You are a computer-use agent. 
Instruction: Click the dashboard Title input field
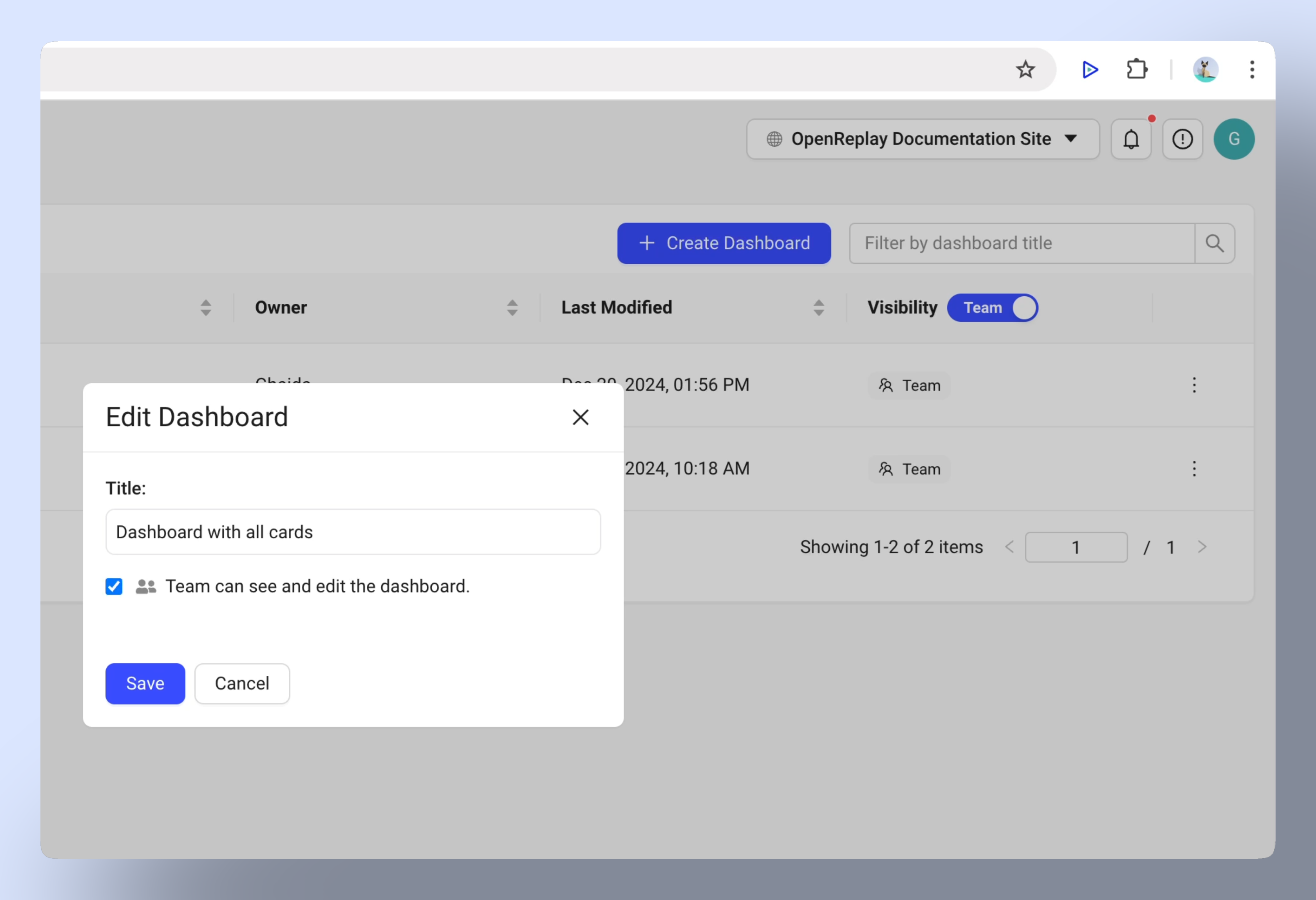[x=353, y=532]
